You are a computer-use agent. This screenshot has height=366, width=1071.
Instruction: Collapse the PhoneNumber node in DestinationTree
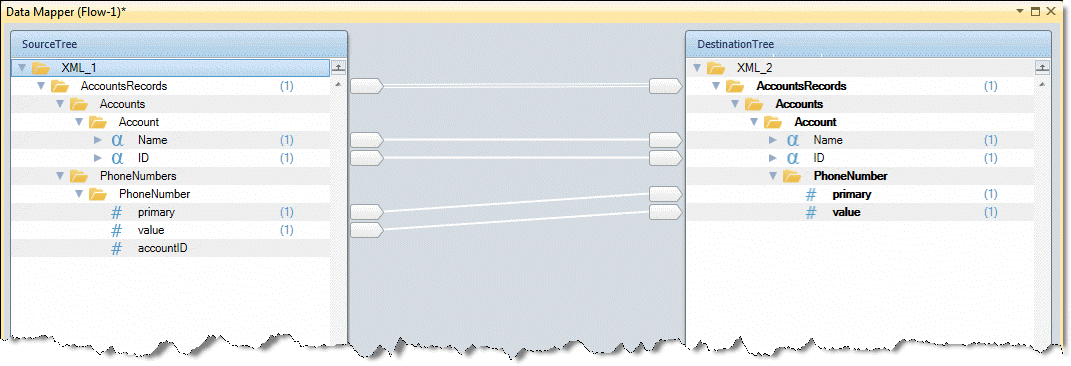click(773, 176)
